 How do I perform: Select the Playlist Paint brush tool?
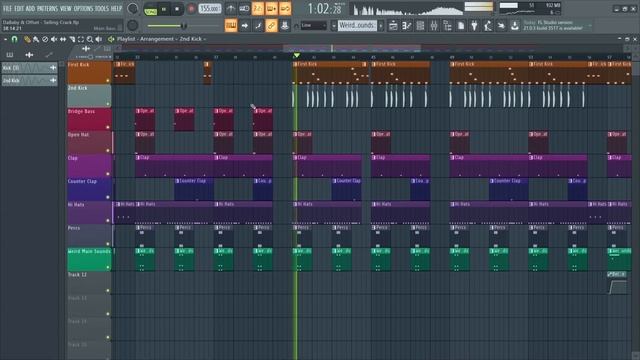point(36,39)
